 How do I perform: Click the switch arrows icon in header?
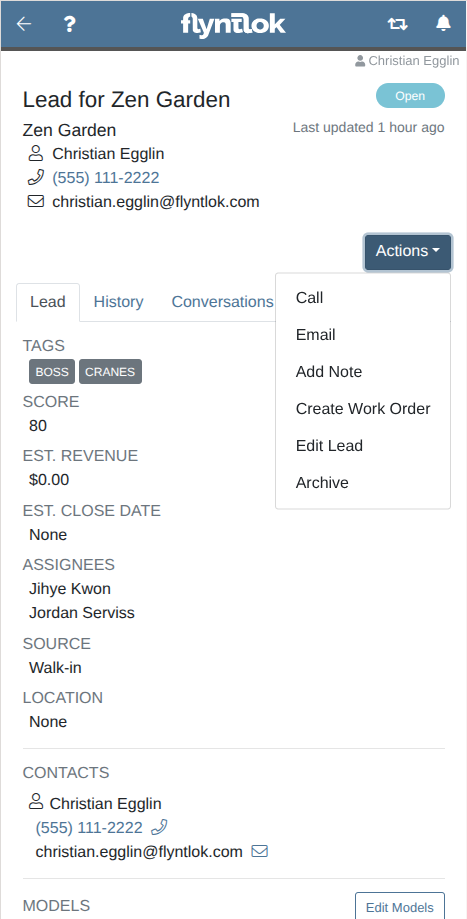[x=397, y=24]
